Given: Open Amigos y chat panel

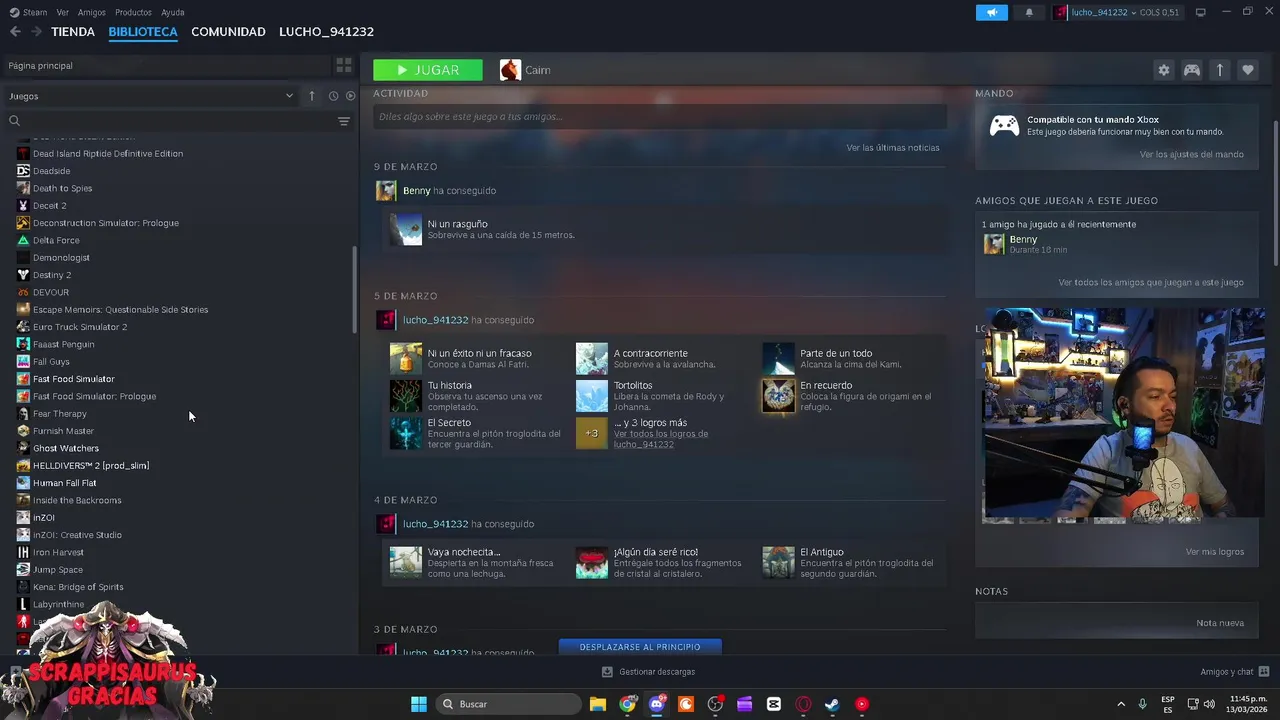Looking at the screenshot, I should coord(1235,672).
